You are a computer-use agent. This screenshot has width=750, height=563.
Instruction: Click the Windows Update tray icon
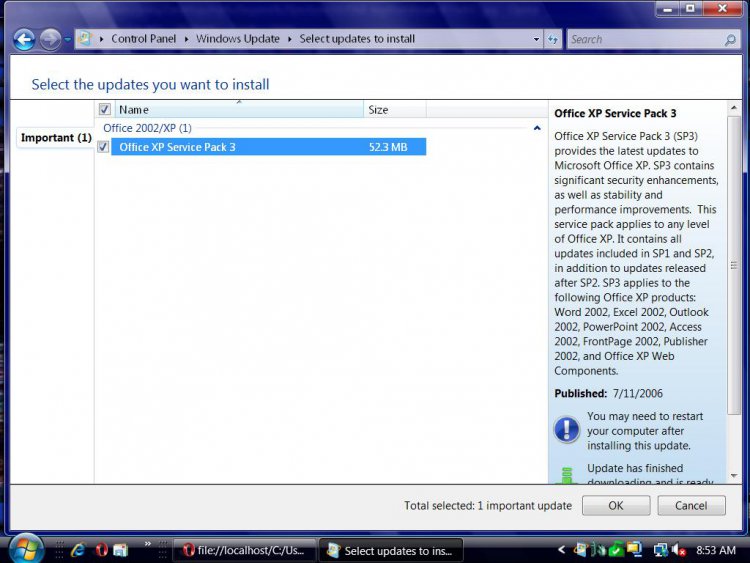(x=581, y=550)
